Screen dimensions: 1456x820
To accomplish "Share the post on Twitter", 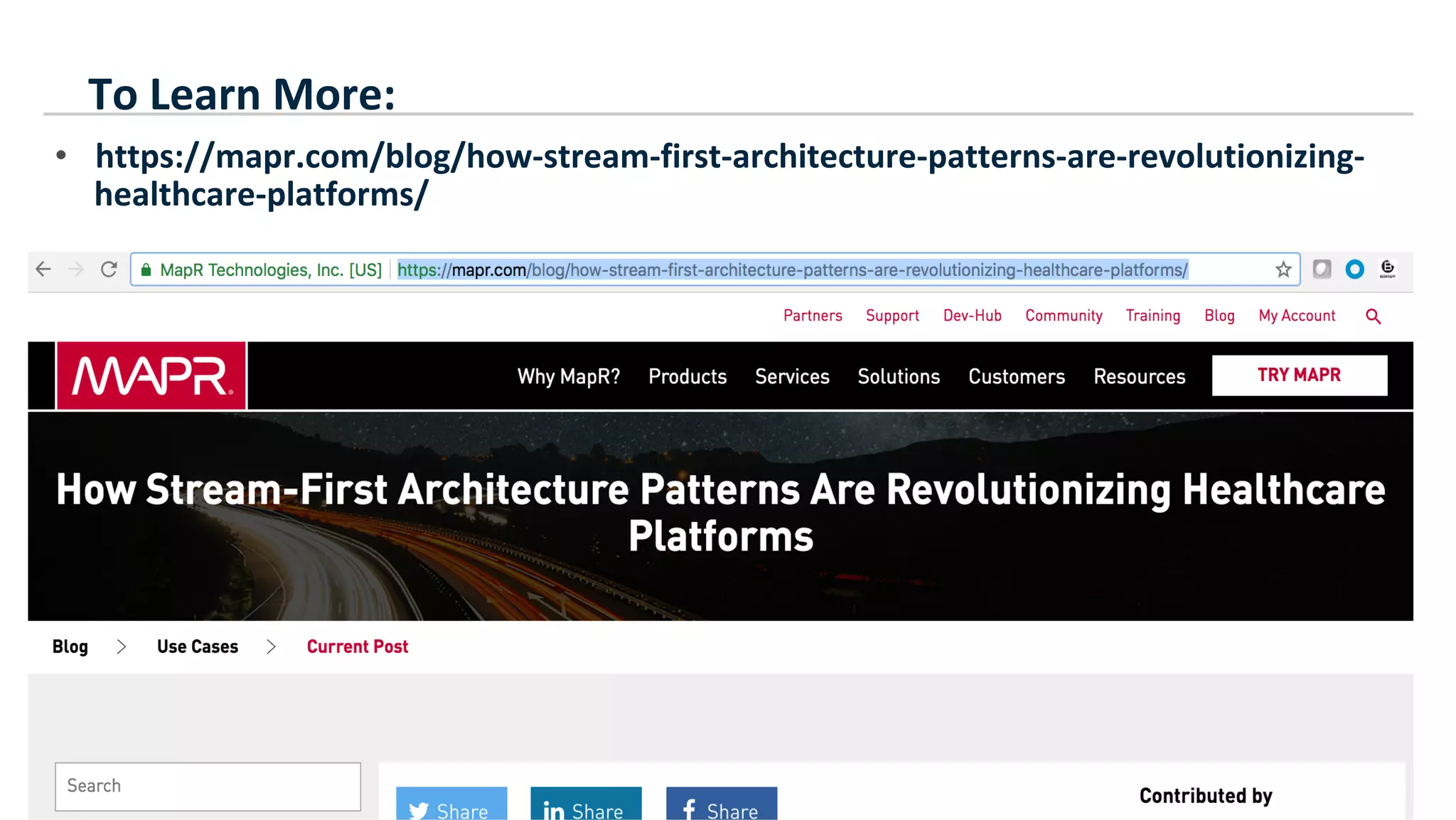I will [x=451, y=804].
